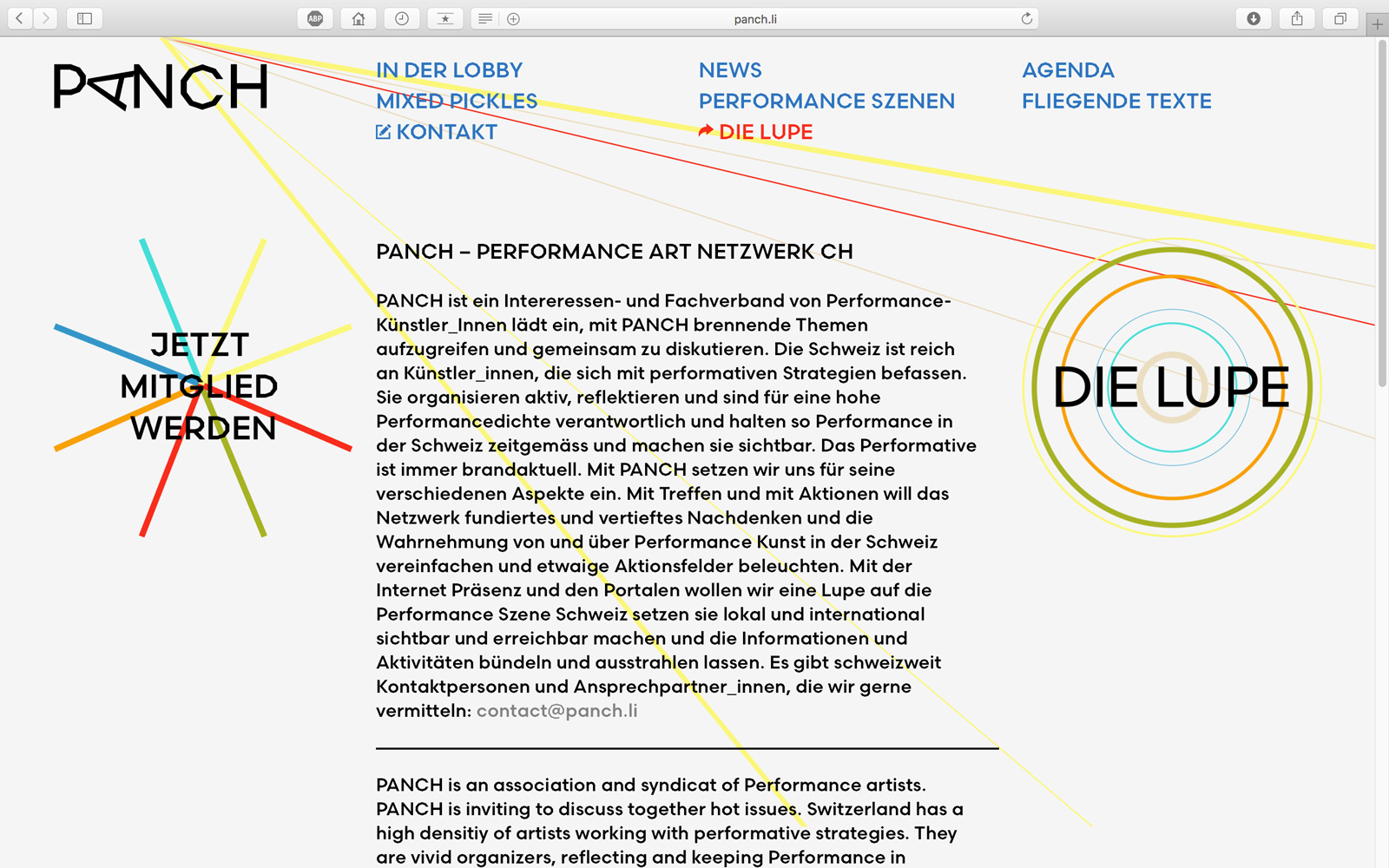Open AGENDA menu item
The image size is (1389, 868).
[x=1068, y=70]
